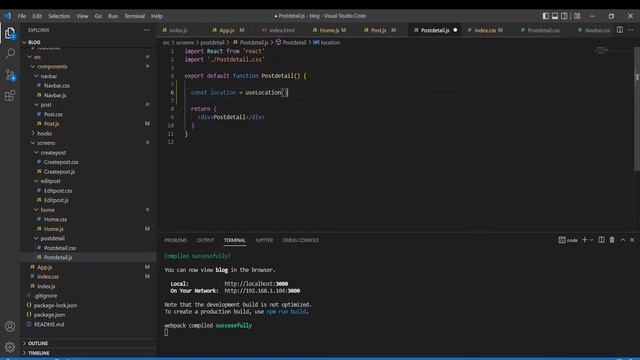The image size is (640, 360).
Task: Click the editor minimap
Action: click(612, 51)
